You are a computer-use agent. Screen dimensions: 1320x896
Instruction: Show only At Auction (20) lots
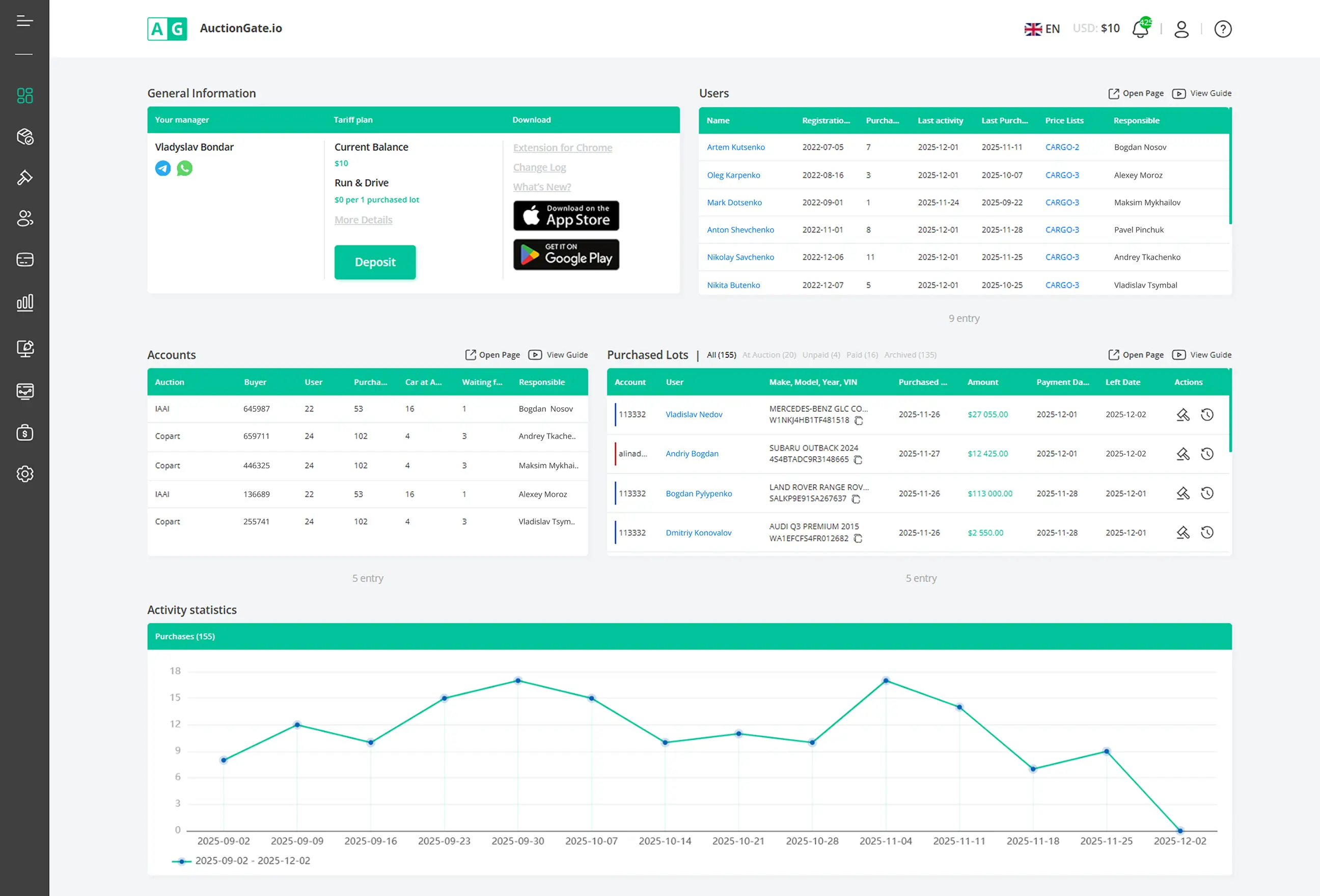click(x=769, y=354)
